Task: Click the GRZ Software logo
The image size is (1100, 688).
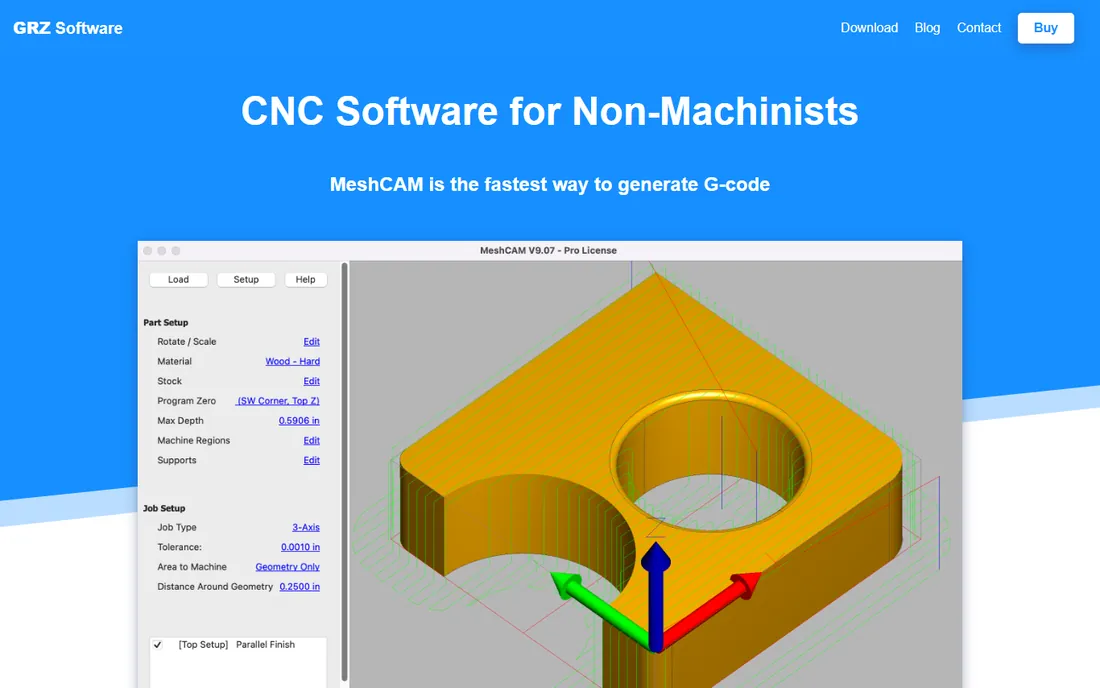Action: pyautogui.click(x=67, y=28)
